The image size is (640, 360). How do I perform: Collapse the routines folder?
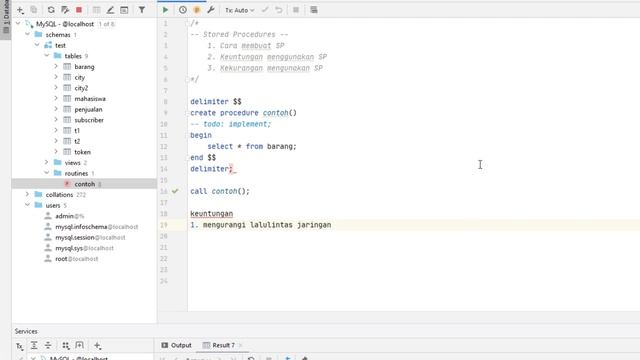click(x=47, y=173)
